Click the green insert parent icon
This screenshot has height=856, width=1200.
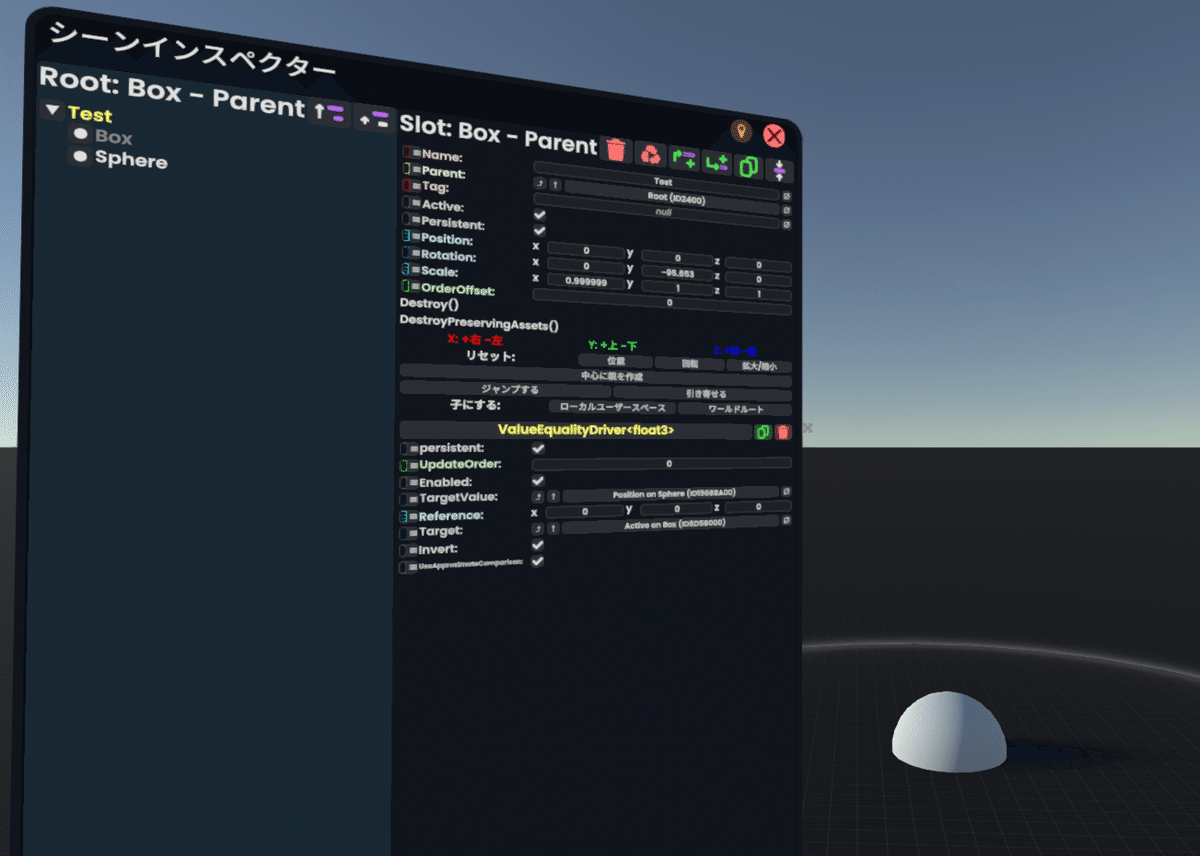pos(684,158)
